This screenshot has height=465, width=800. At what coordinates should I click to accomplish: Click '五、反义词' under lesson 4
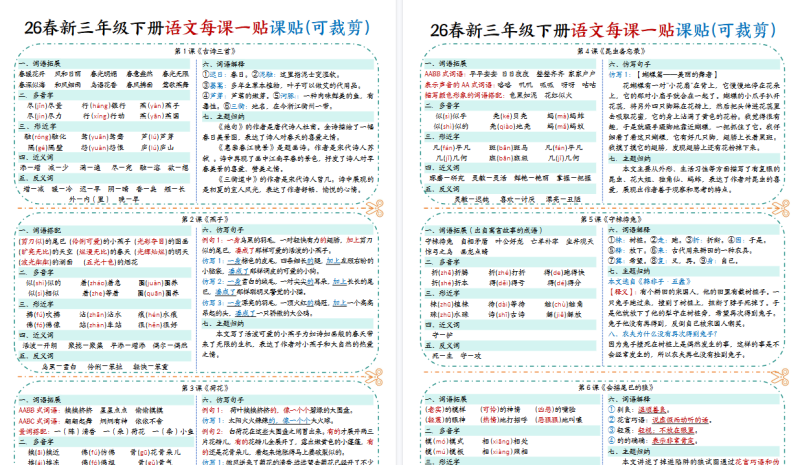[442, 189]
